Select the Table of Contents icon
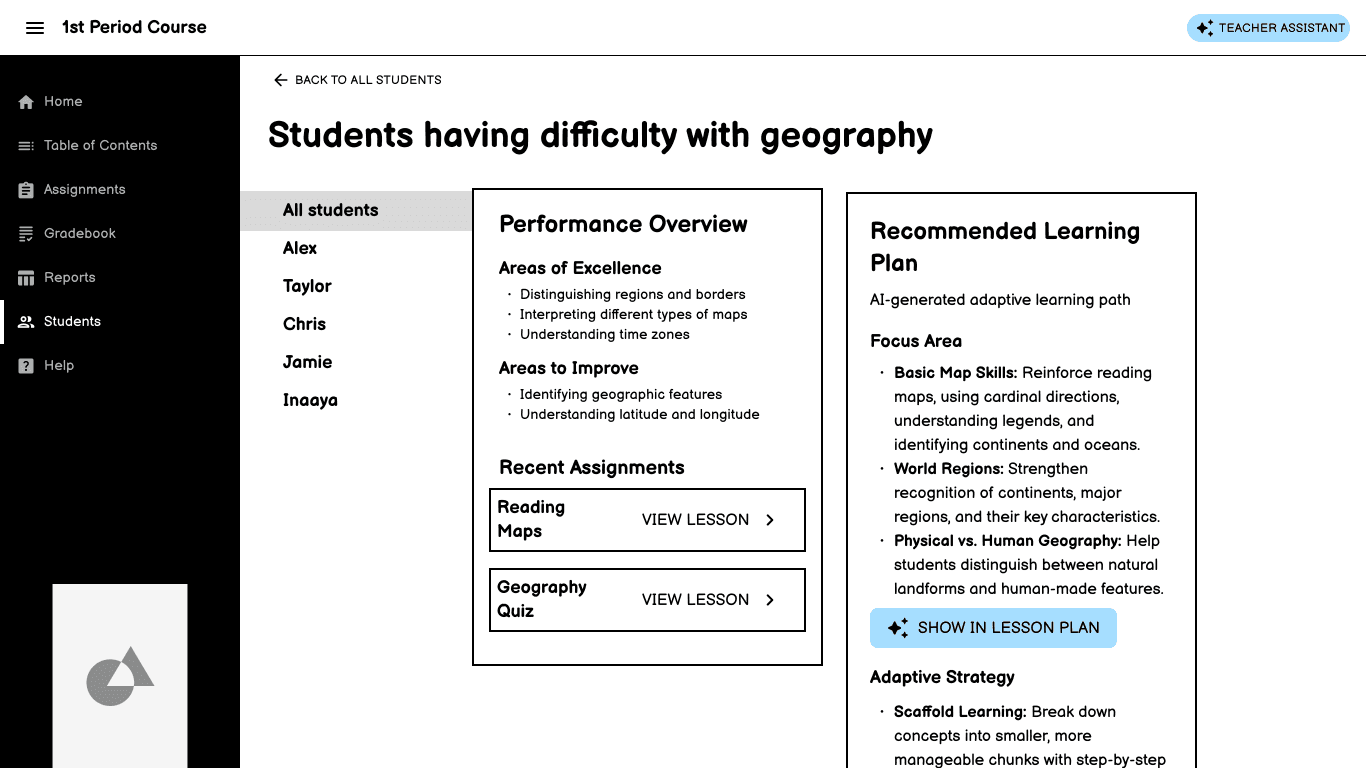 (24, 145)
